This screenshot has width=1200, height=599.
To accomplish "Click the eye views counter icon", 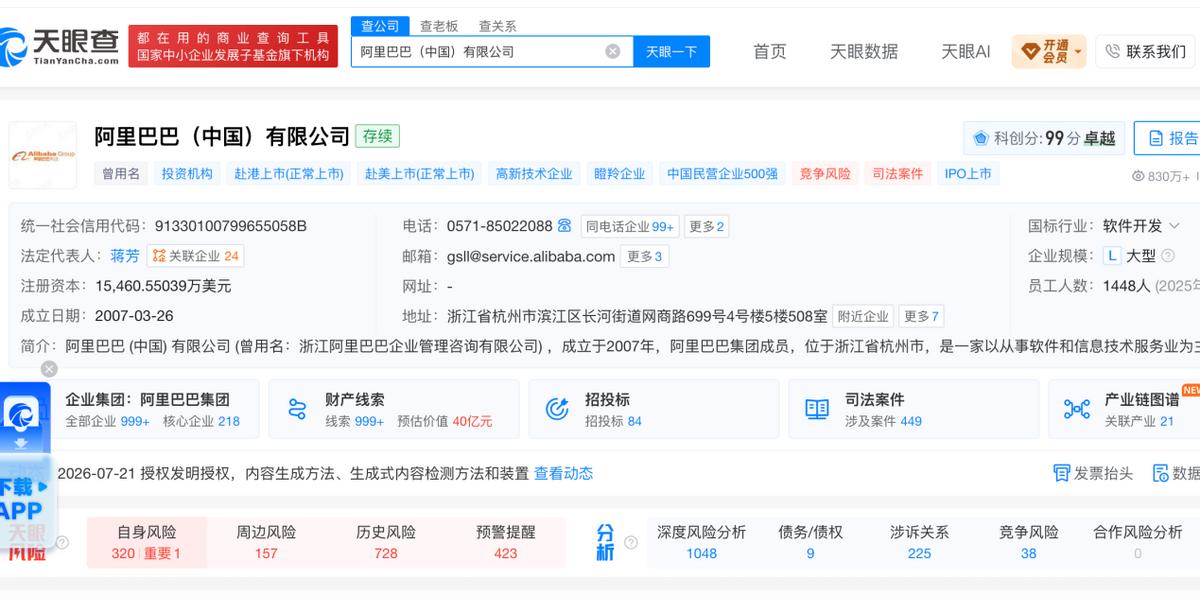I will click(1138, 176).
